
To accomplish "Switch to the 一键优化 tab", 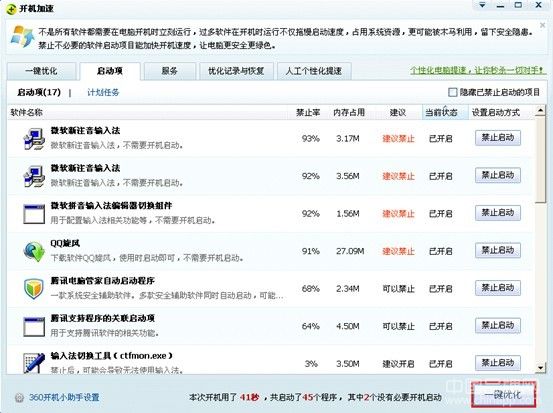I will tap(41, 71).
